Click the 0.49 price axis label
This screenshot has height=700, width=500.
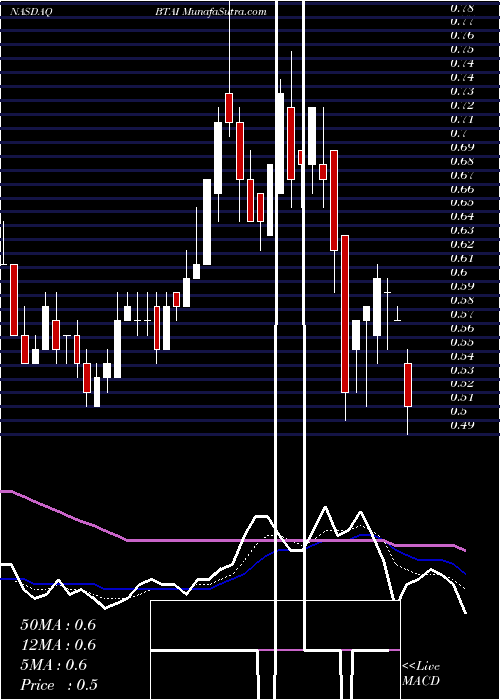pyautogui.click(x=462, y=425)
